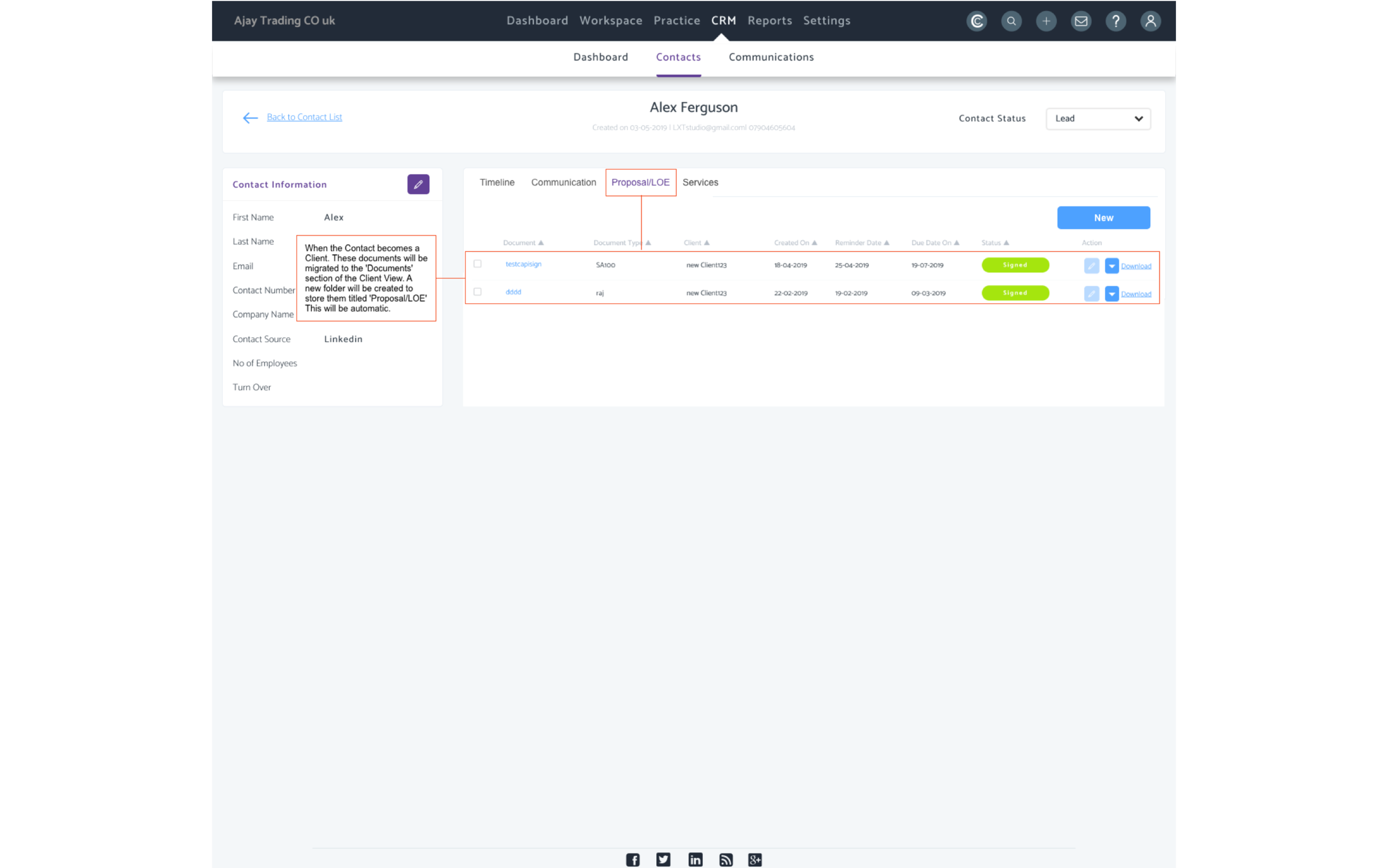Open global search from the top bar
This screenshot has width=1388, height=868.
[1011, 21]
